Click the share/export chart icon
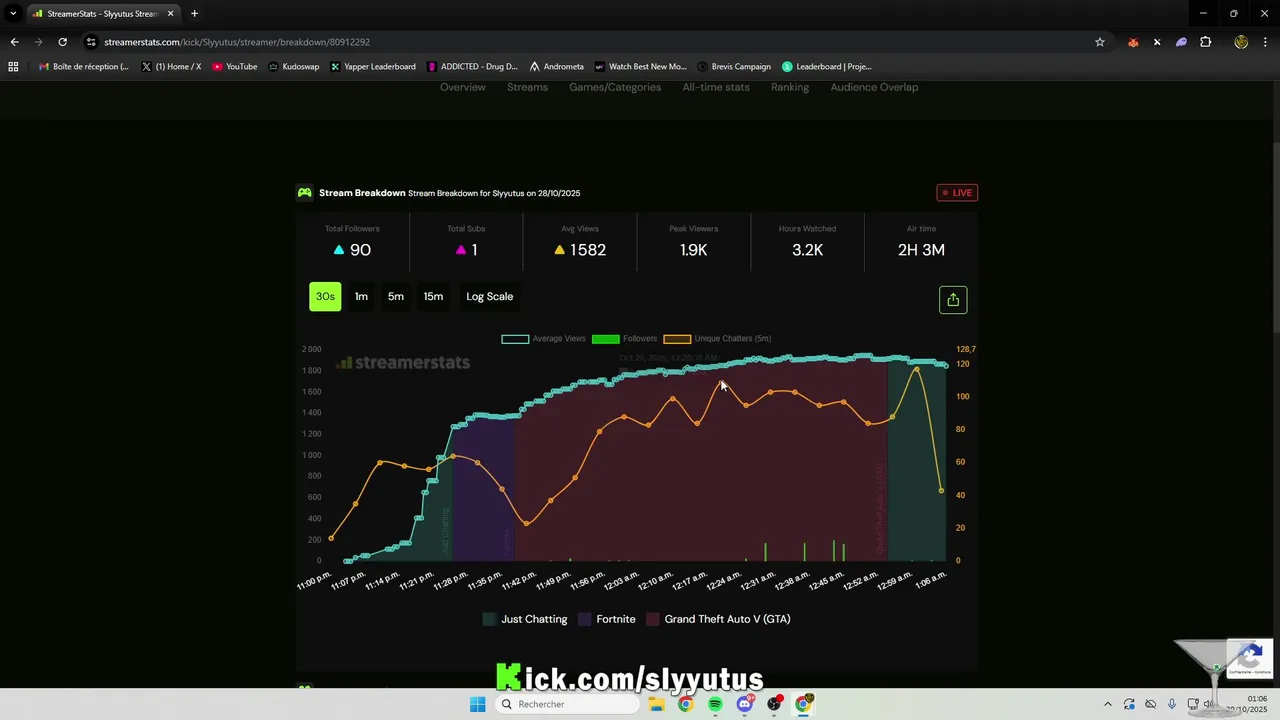1280x720 pixels. point(953,300)
